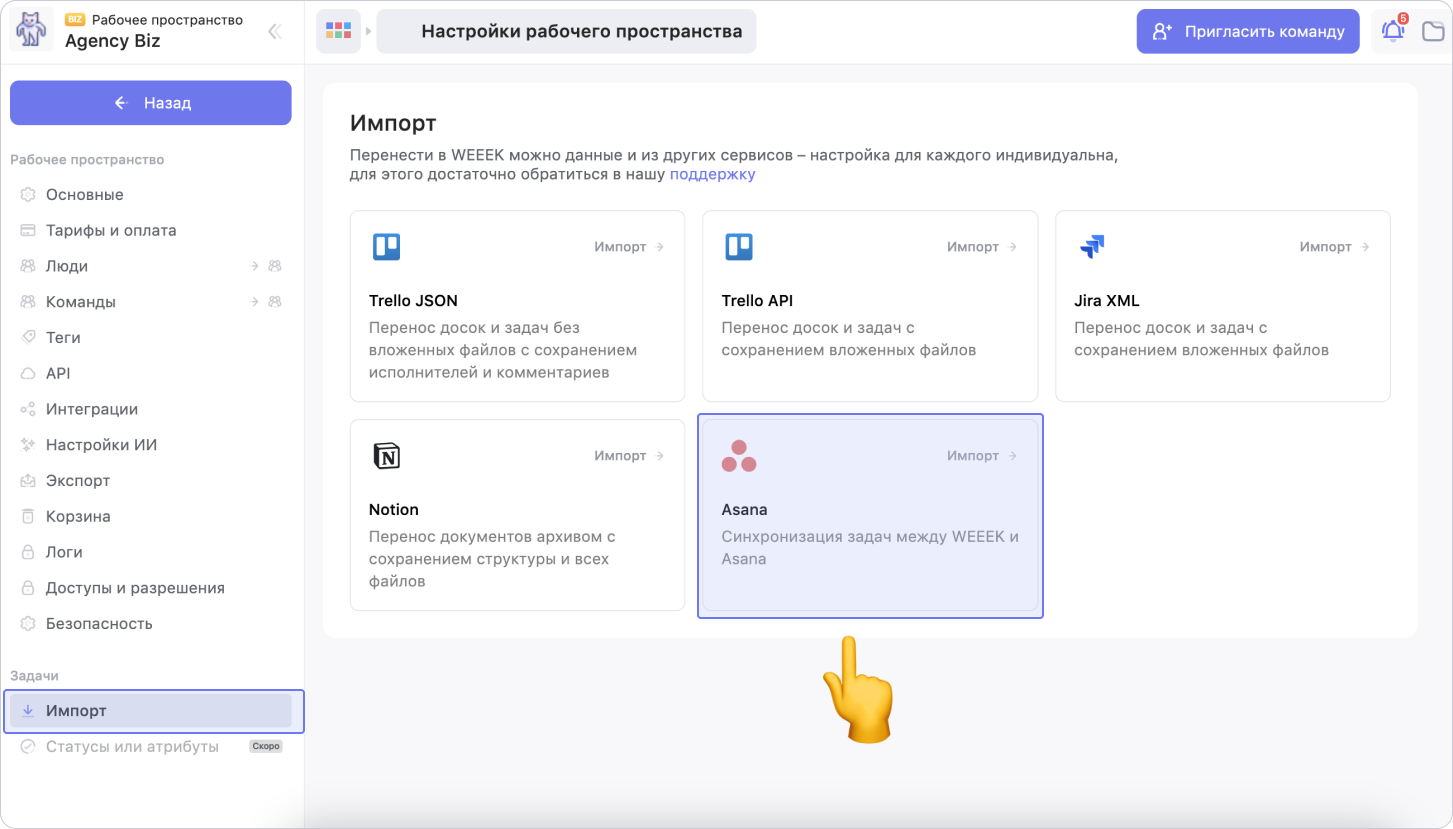Open Безопасность in the sidebar

point(98,624)
